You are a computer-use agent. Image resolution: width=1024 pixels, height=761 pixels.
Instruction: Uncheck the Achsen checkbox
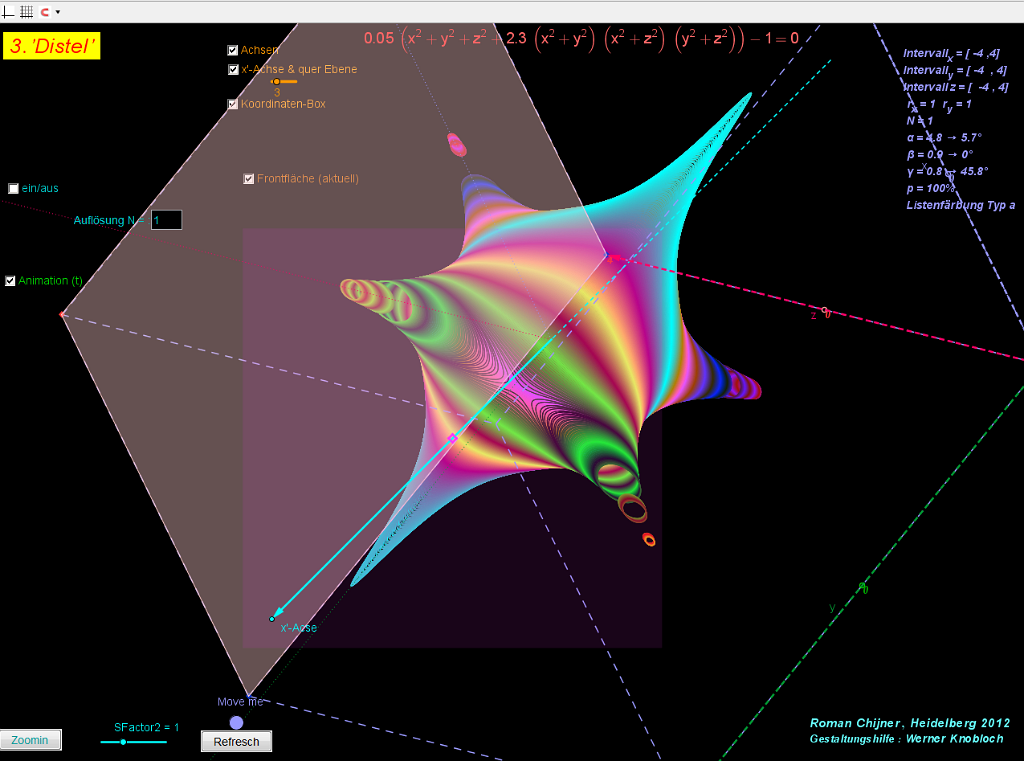tap(233, 50)
